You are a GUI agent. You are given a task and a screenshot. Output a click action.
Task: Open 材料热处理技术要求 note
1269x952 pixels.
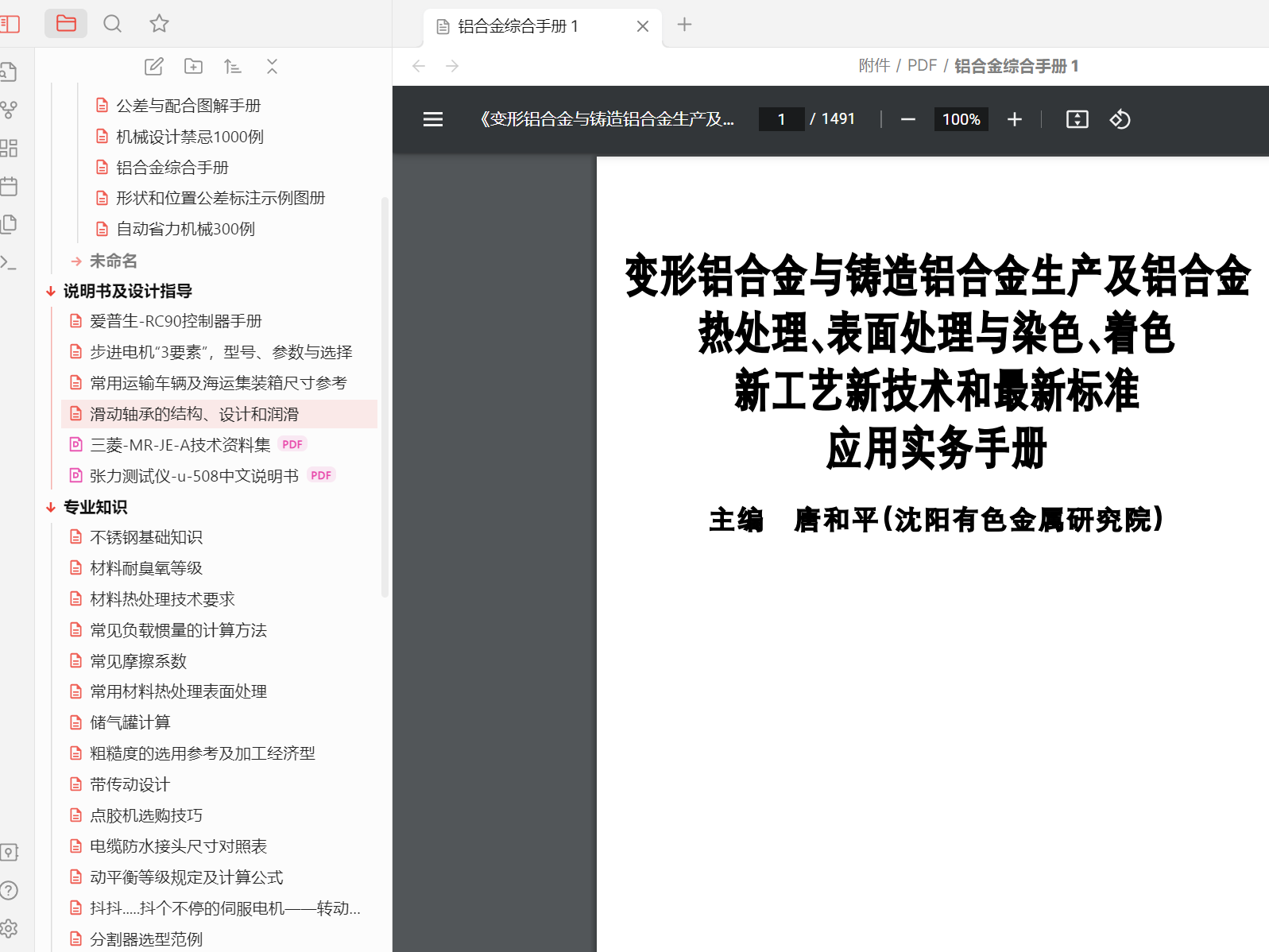(162, 599)
